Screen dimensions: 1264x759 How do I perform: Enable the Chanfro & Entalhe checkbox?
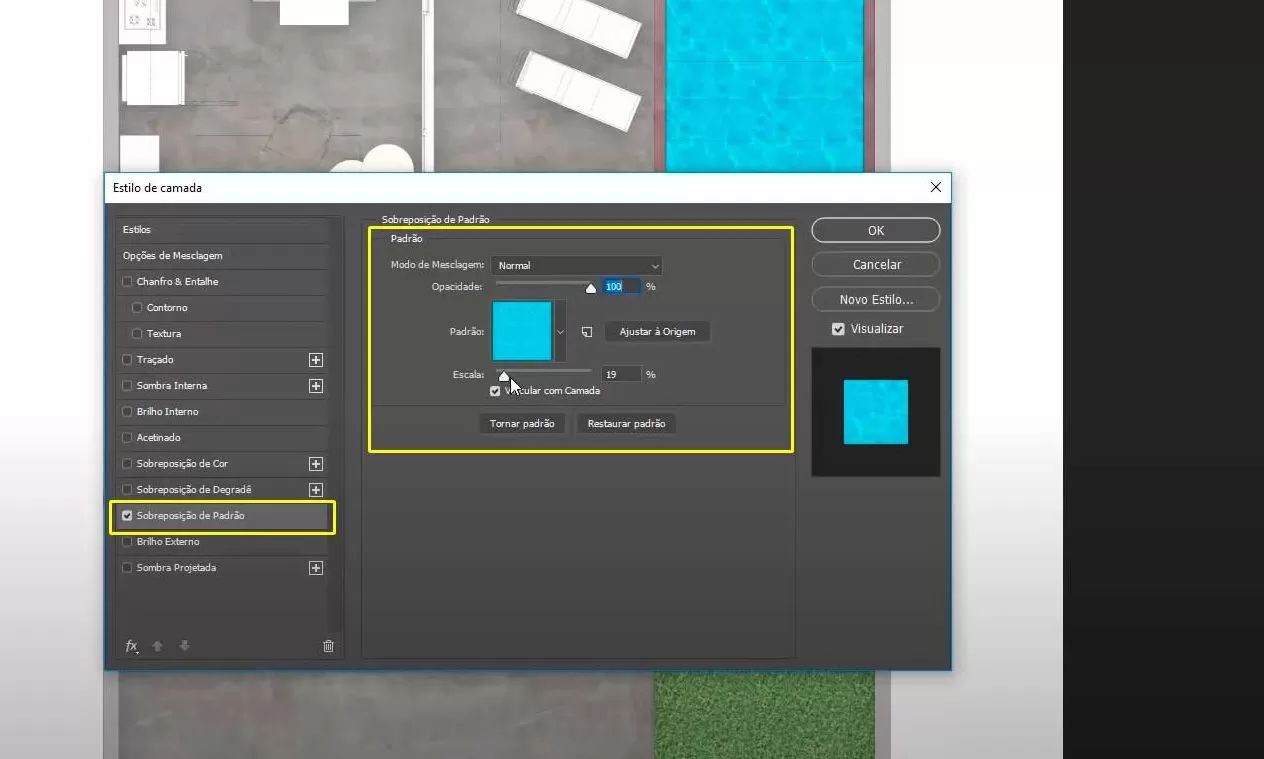pyautogui.click(x=127, y=282)
